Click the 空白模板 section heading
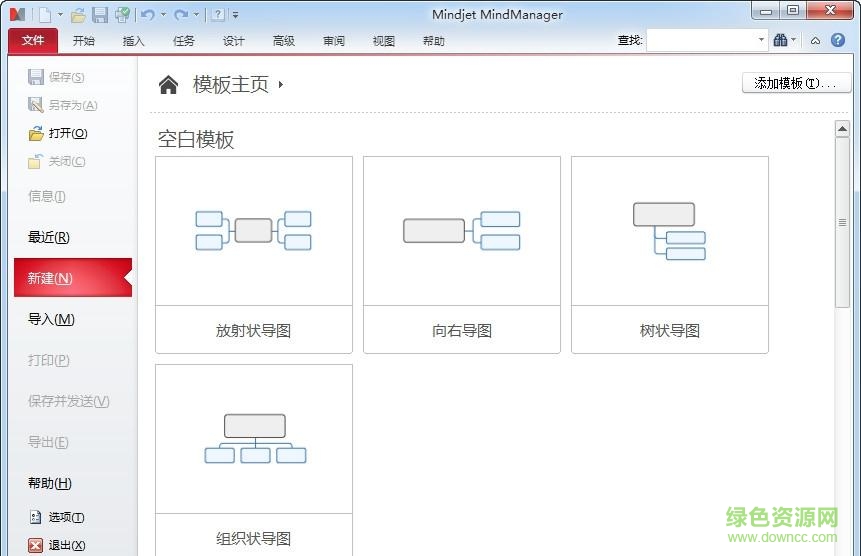Viewport: 861px width, 556px height. coord(196,139)
